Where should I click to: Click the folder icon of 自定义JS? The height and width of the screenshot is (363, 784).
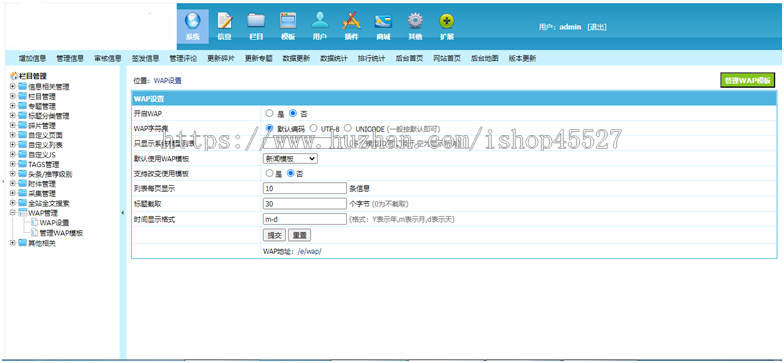pyautogui.click(x=22, y=154)
